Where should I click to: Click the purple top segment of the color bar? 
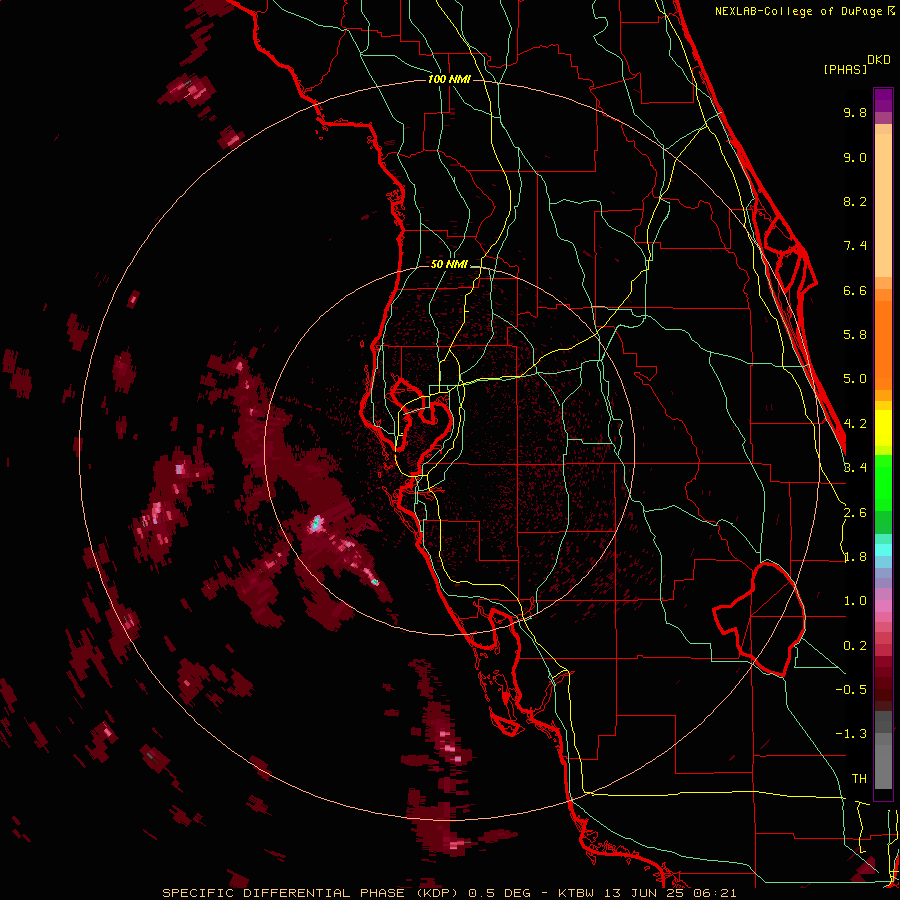(x=883, y=100)
